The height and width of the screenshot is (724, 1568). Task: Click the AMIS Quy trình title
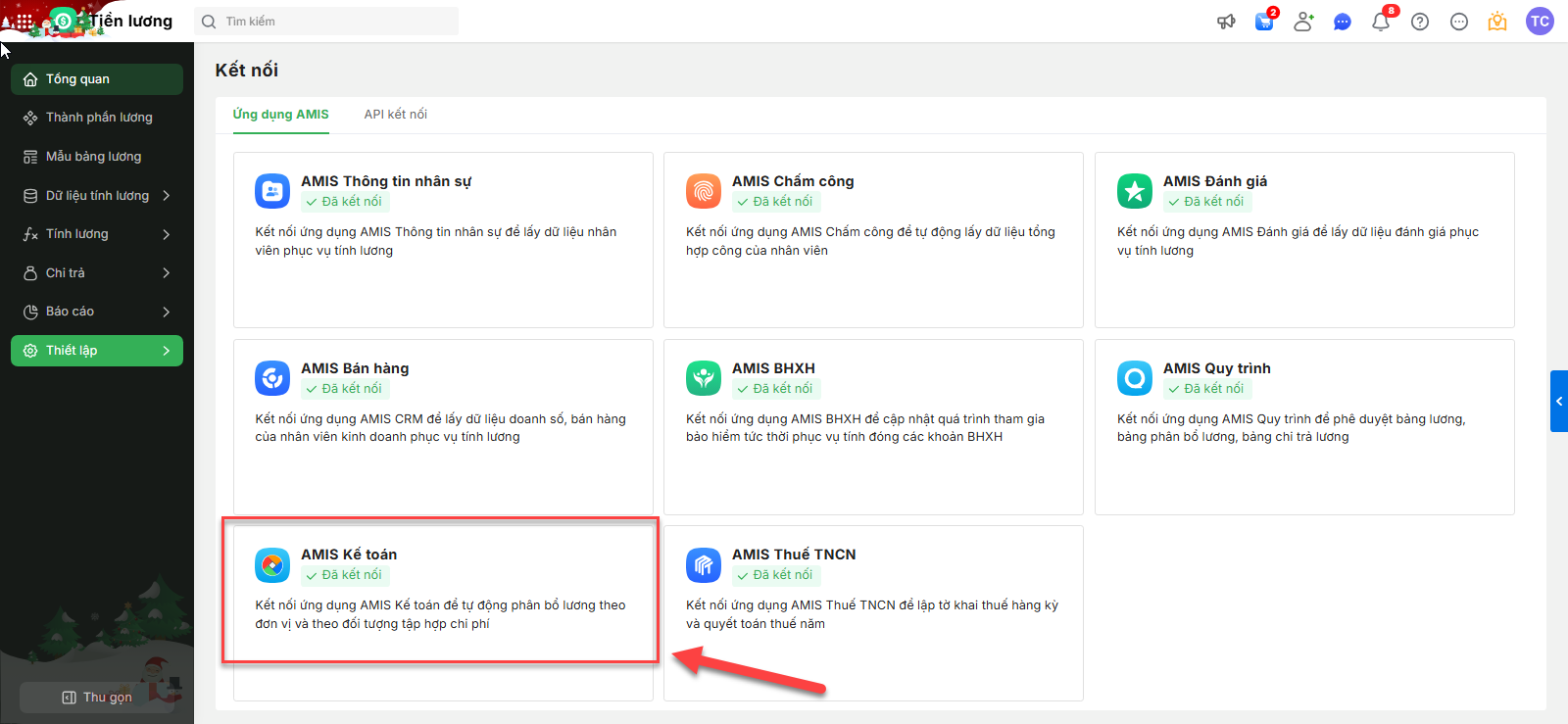point(1217,368)
